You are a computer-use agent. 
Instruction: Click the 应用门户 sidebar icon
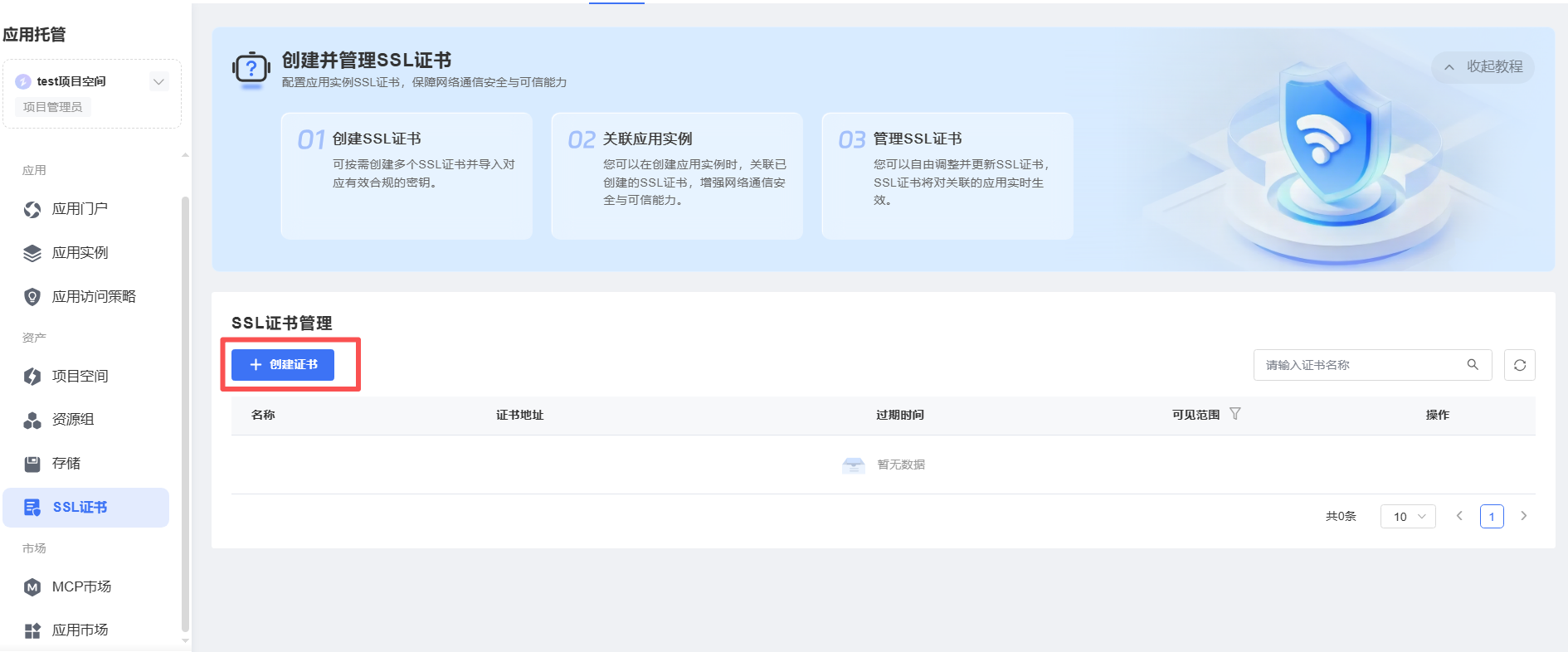(32, 209)
